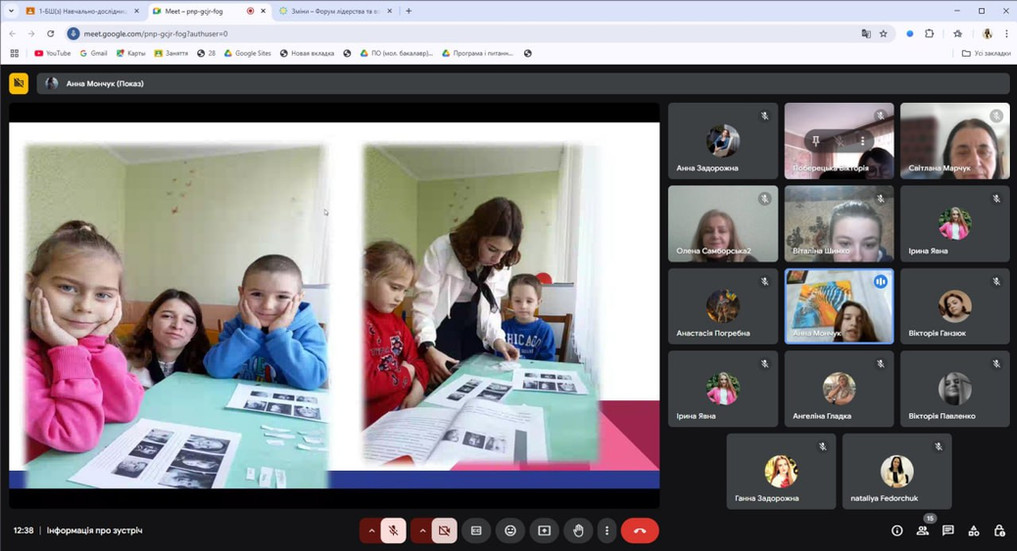Screen dimensions: 1017x551
Task: Unmute the microphone in the call toolbar
Action: tap(393, 531)
